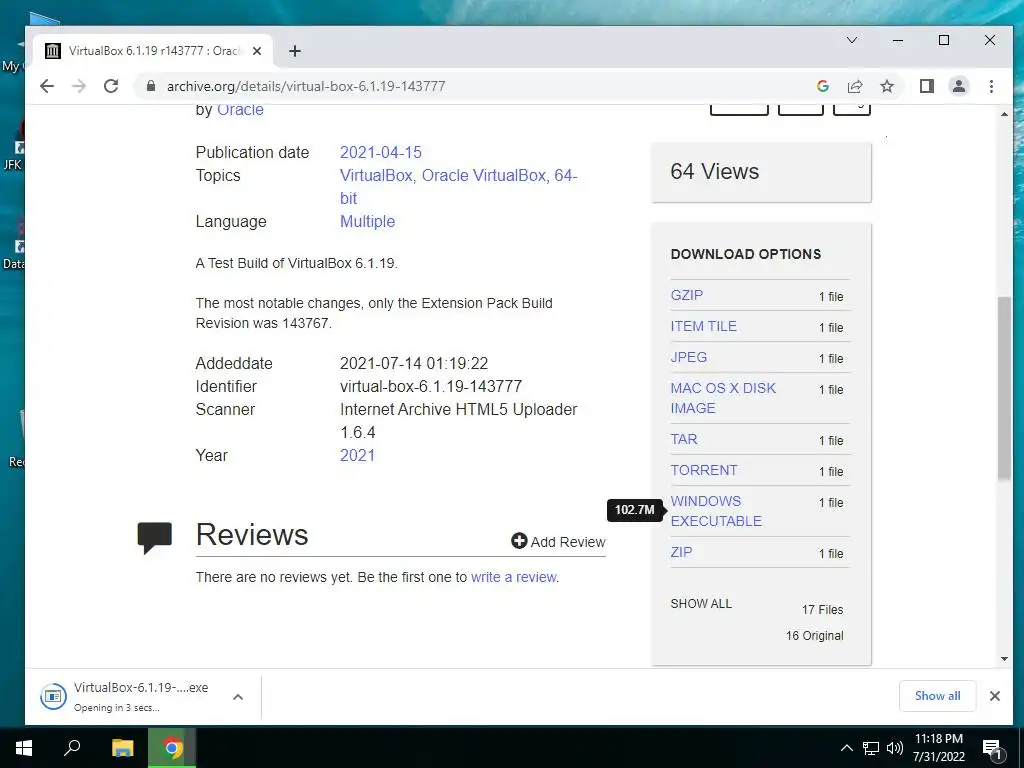Click the 16 Original count text
The width and height of the screenshot is (1024, 768).
(x=814, y=636)
